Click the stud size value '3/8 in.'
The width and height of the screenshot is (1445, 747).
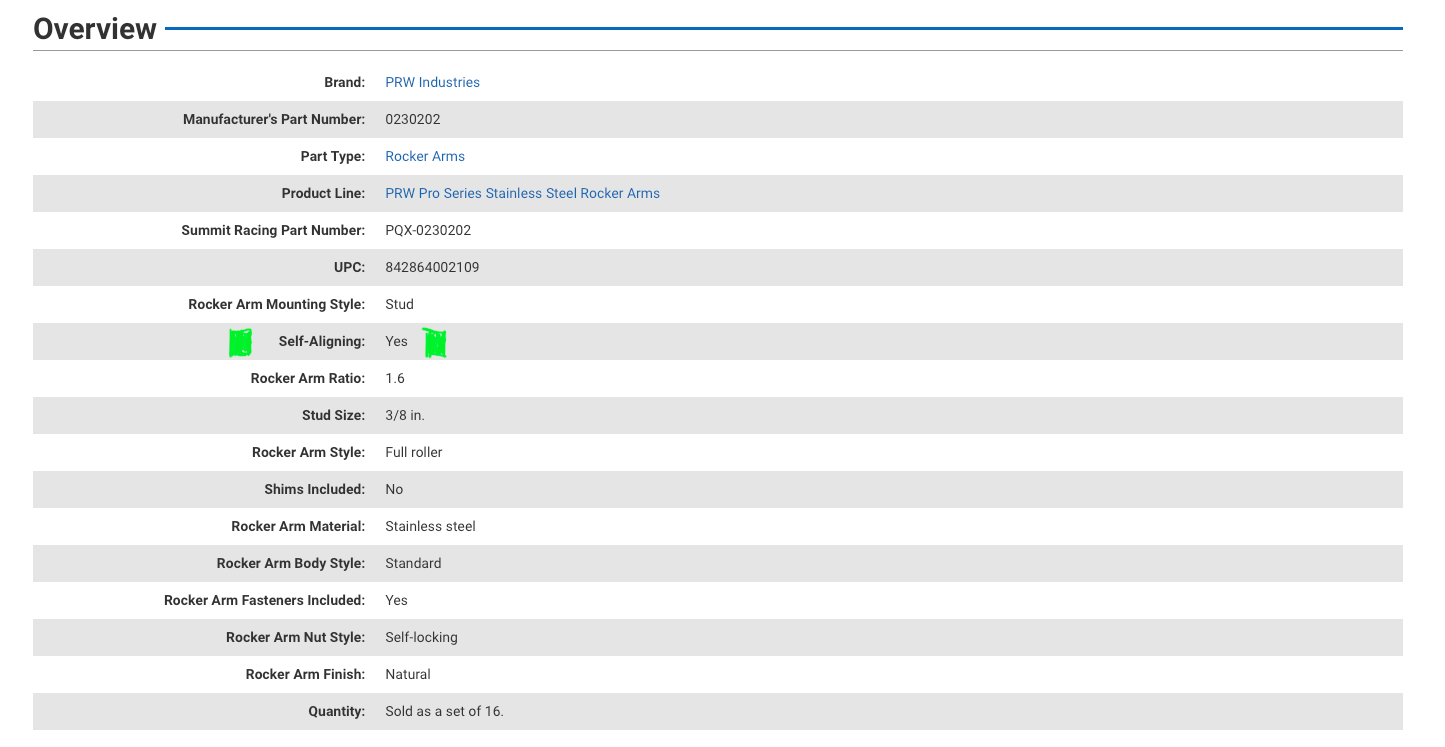pyautogui.click(x=405, y=415)
